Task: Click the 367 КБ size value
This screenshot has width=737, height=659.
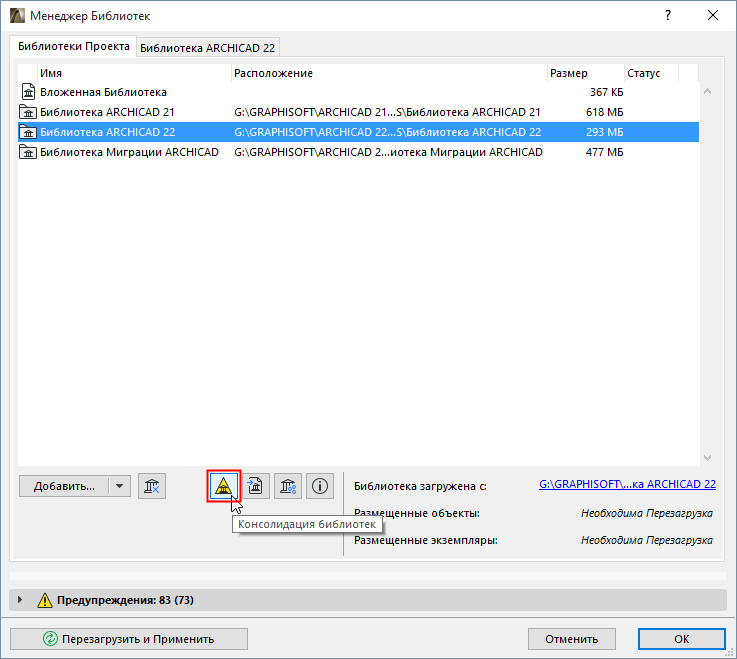Action: point(606,92)
